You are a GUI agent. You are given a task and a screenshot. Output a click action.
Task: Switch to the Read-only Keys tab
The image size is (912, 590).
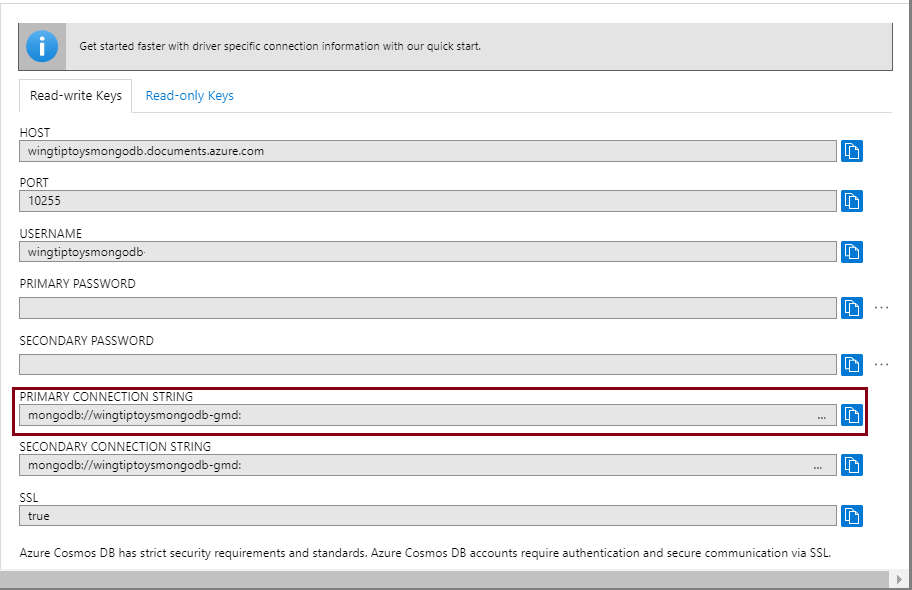189,95
